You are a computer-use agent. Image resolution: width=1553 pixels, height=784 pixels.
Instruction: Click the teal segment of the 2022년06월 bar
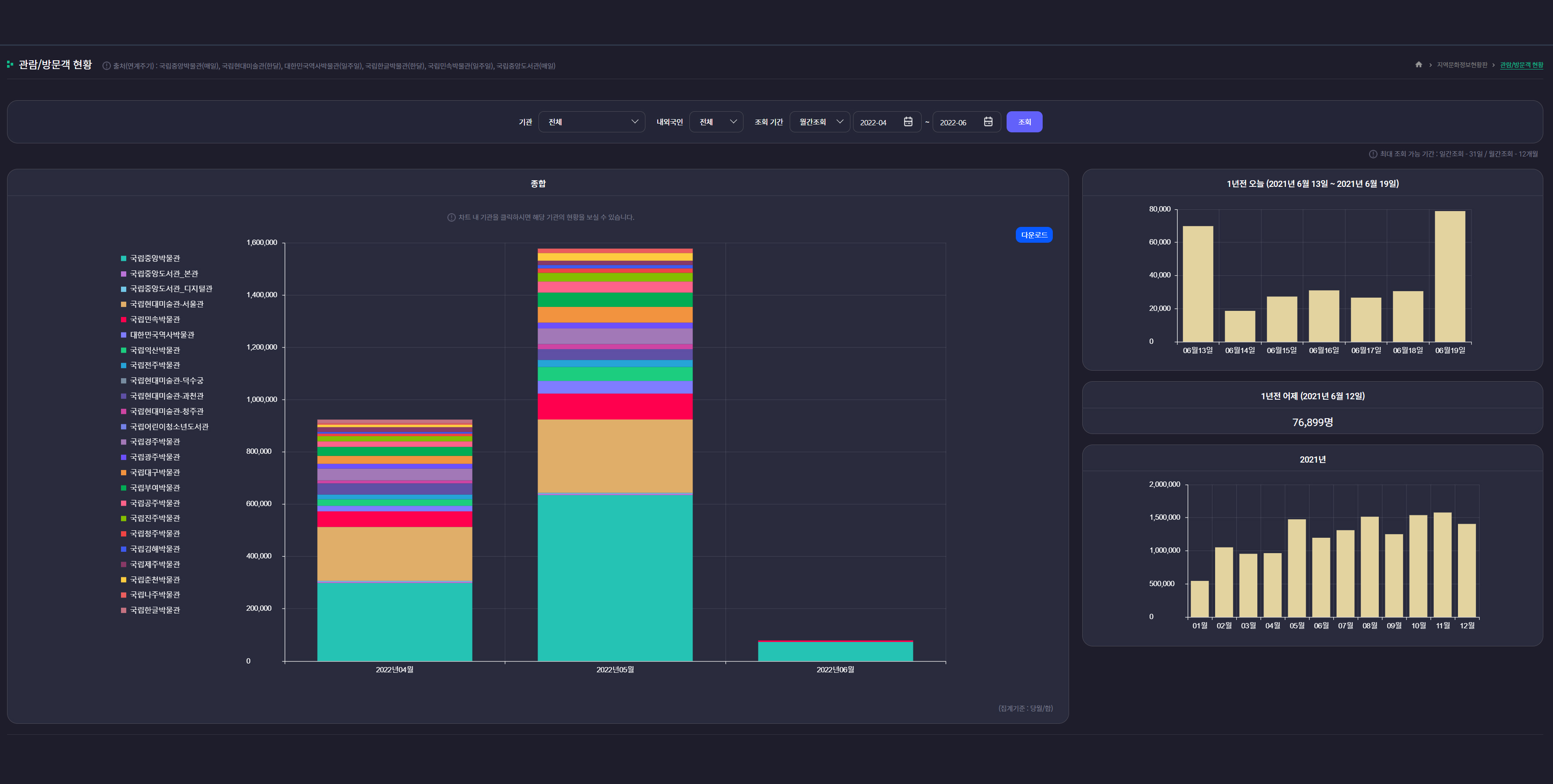coord(835,651)
